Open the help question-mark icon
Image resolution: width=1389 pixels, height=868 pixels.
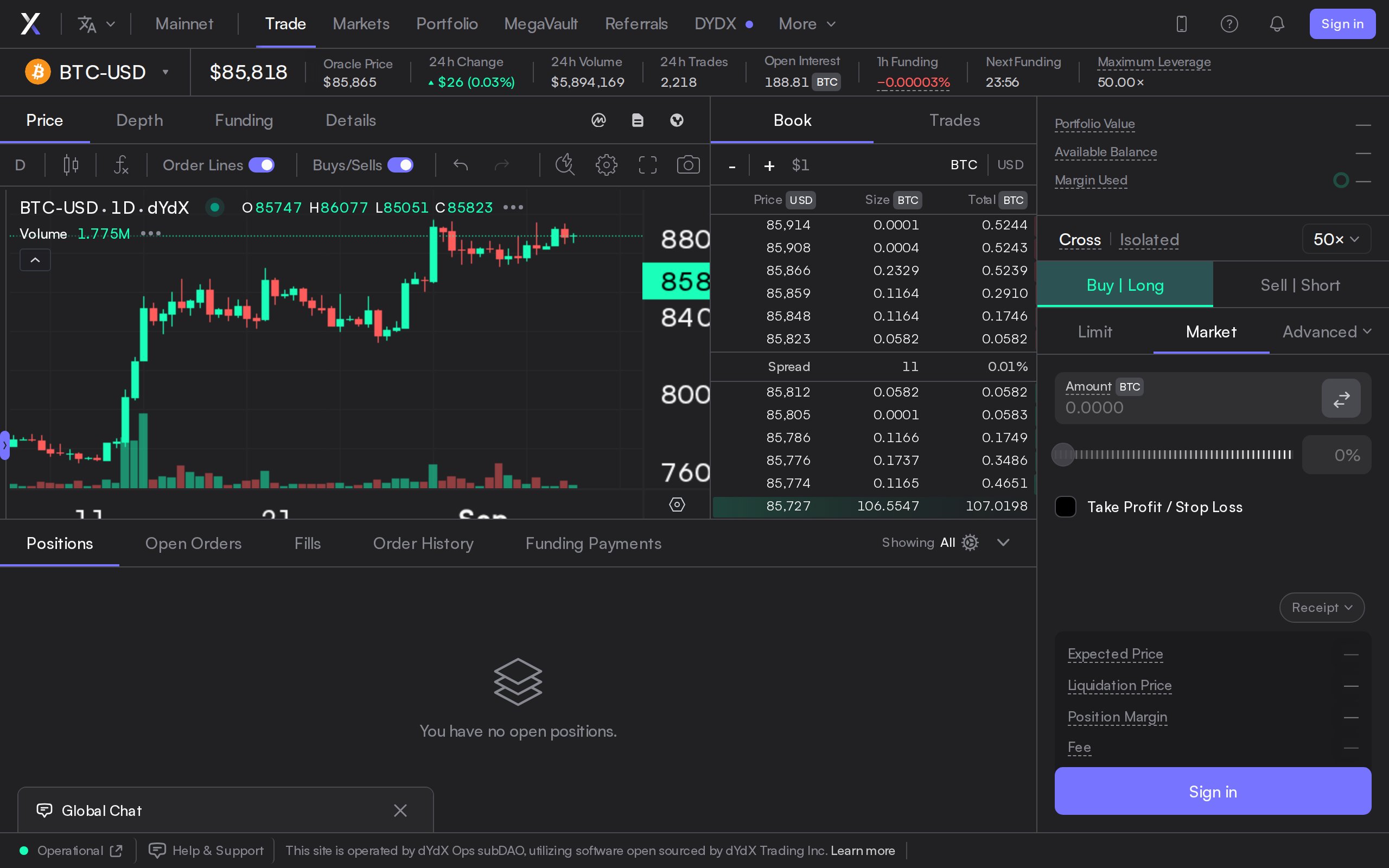[x=1229, y=24]
